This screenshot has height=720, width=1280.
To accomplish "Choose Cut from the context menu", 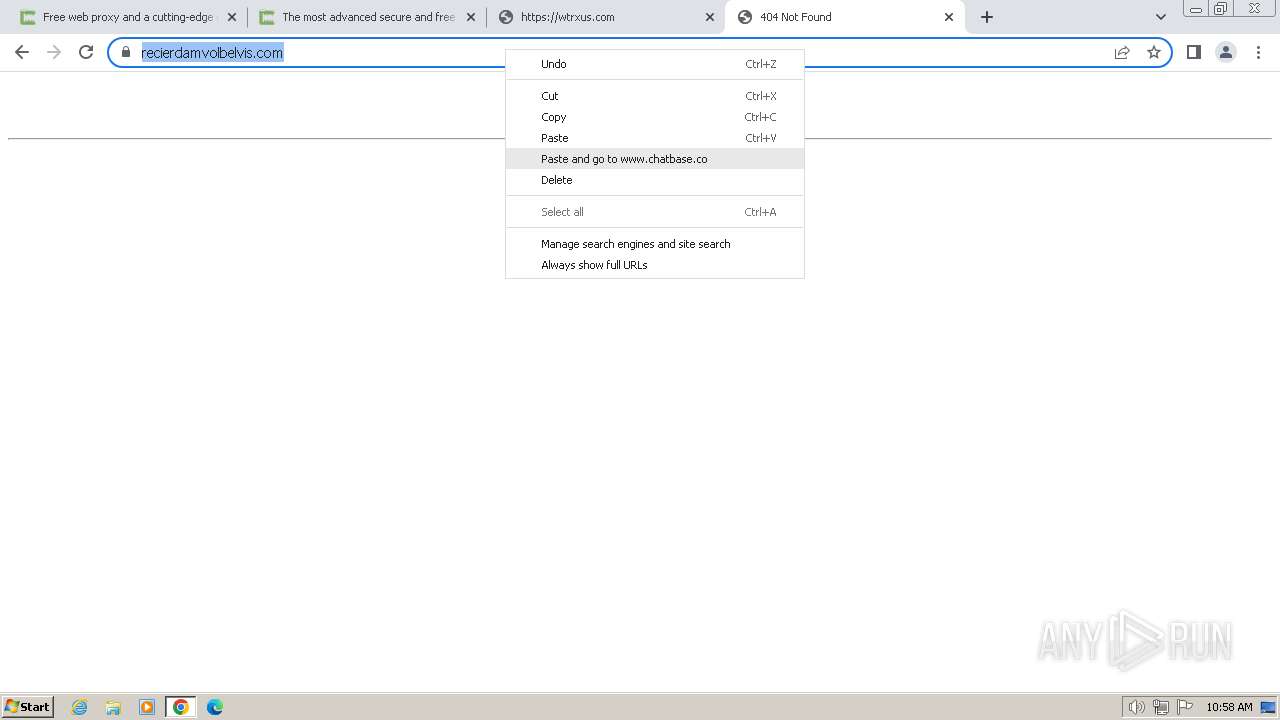I will click(654, 96).
